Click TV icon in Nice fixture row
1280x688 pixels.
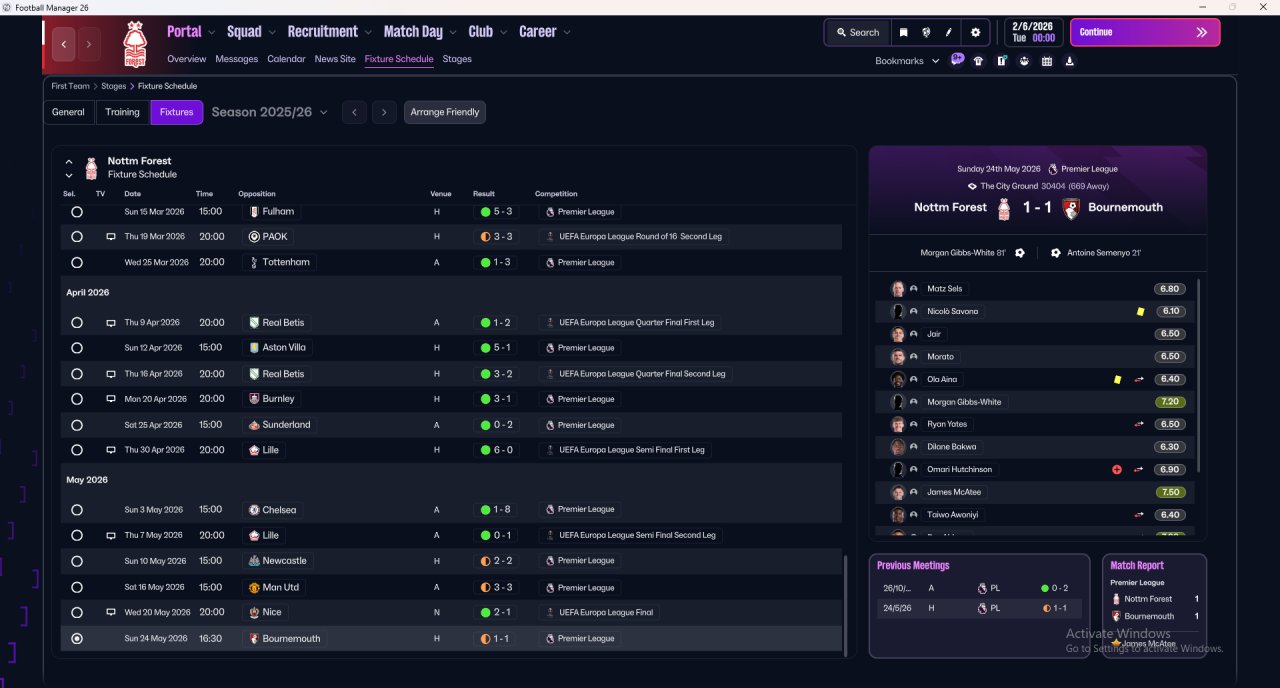[111, 612]
